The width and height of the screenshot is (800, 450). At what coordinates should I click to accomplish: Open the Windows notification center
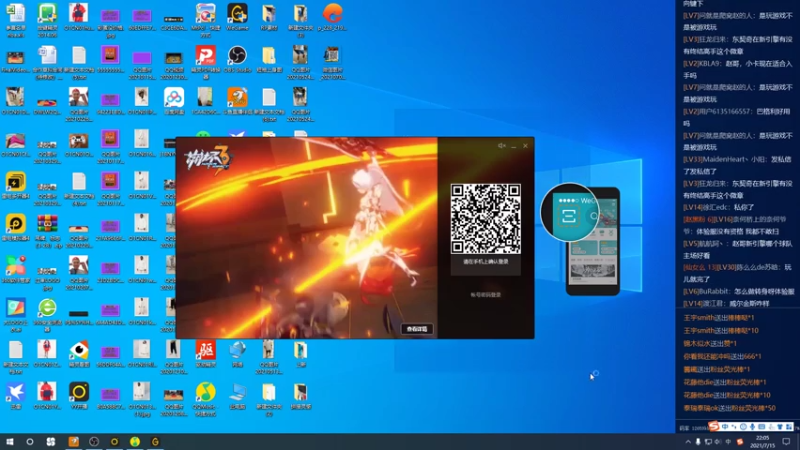786,442
